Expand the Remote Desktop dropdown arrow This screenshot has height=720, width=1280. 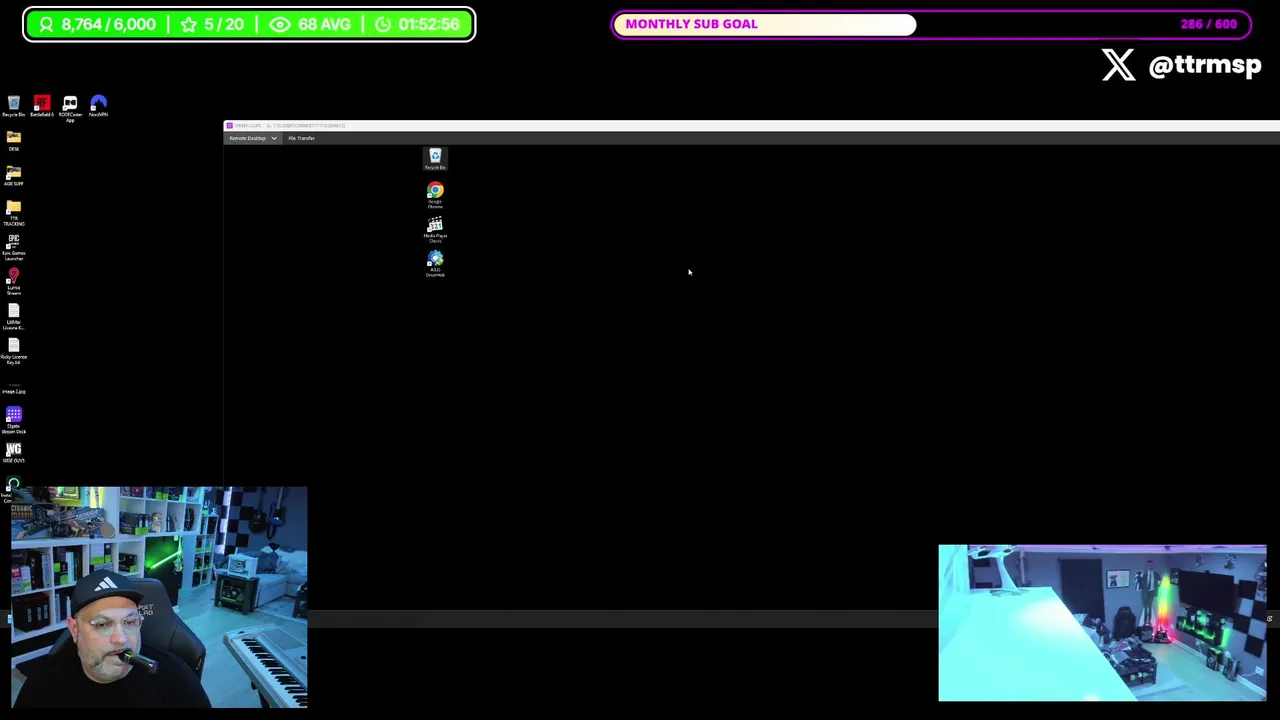[x=274, y=139]
